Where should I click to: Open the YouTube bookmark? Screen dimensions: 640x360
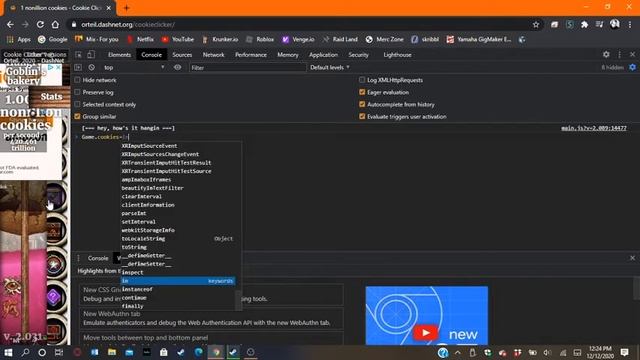tap(178, 40)
